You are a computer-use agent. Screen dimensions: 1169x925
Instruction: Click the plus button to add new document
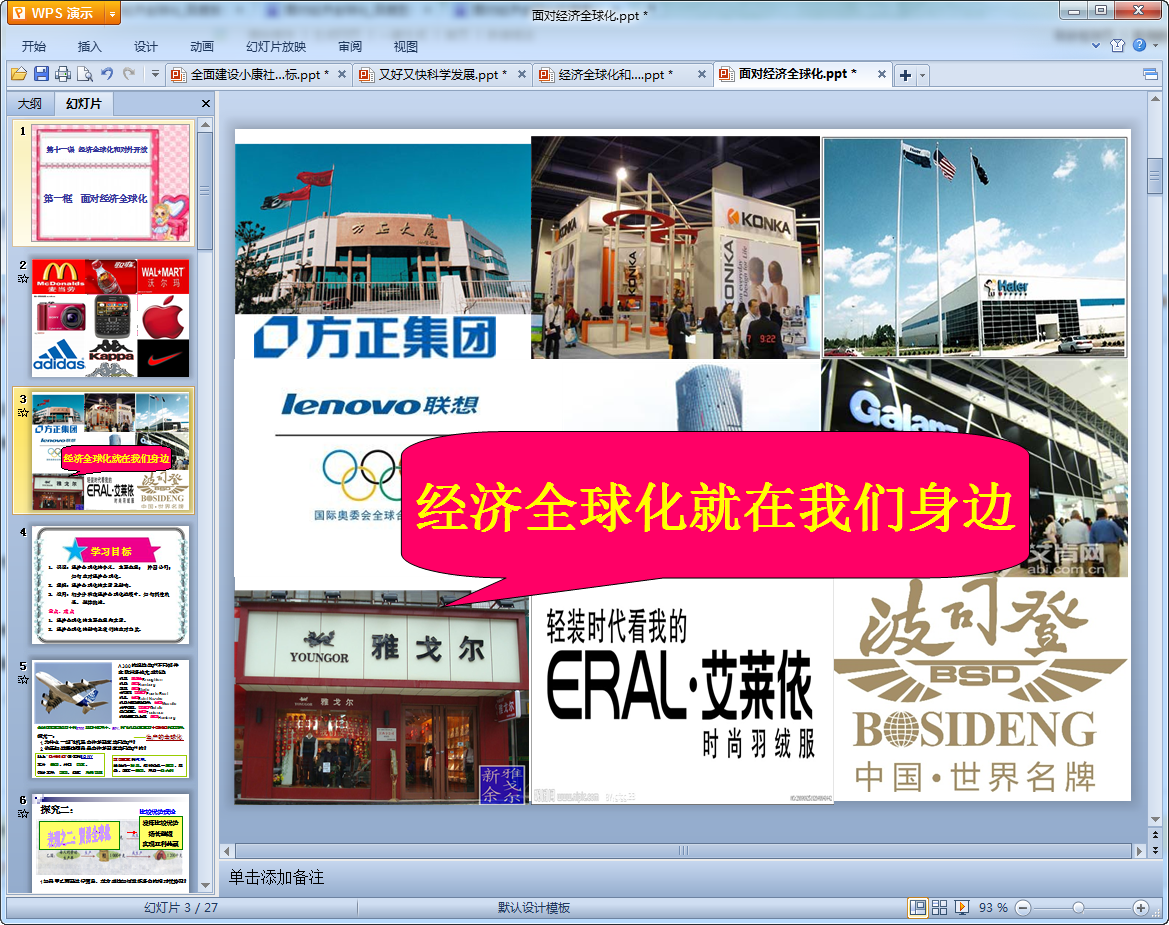pyautogui.click(x=905, y=75)
